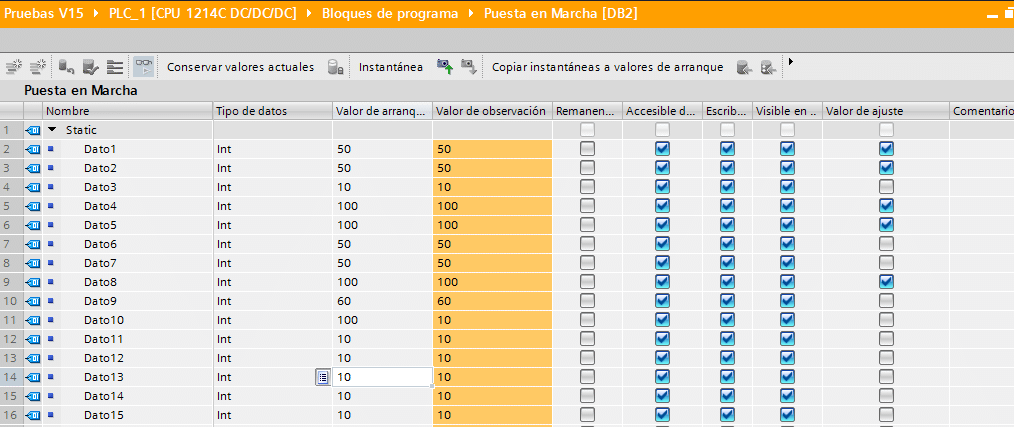Check the Remanencia box for Dato1

(x=587, y=149)
